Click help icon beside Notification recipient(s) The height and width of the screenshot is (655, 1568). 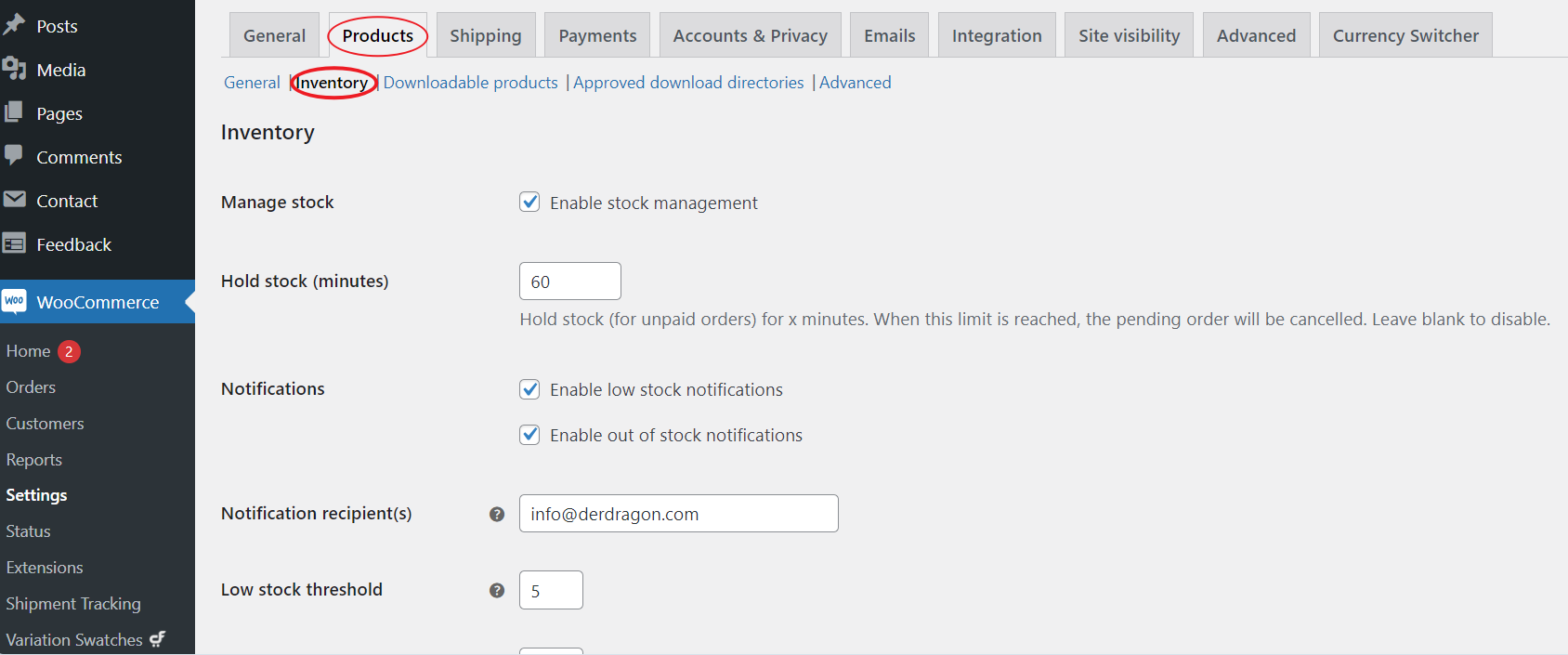pyautogui.click(x=497, y=514)
